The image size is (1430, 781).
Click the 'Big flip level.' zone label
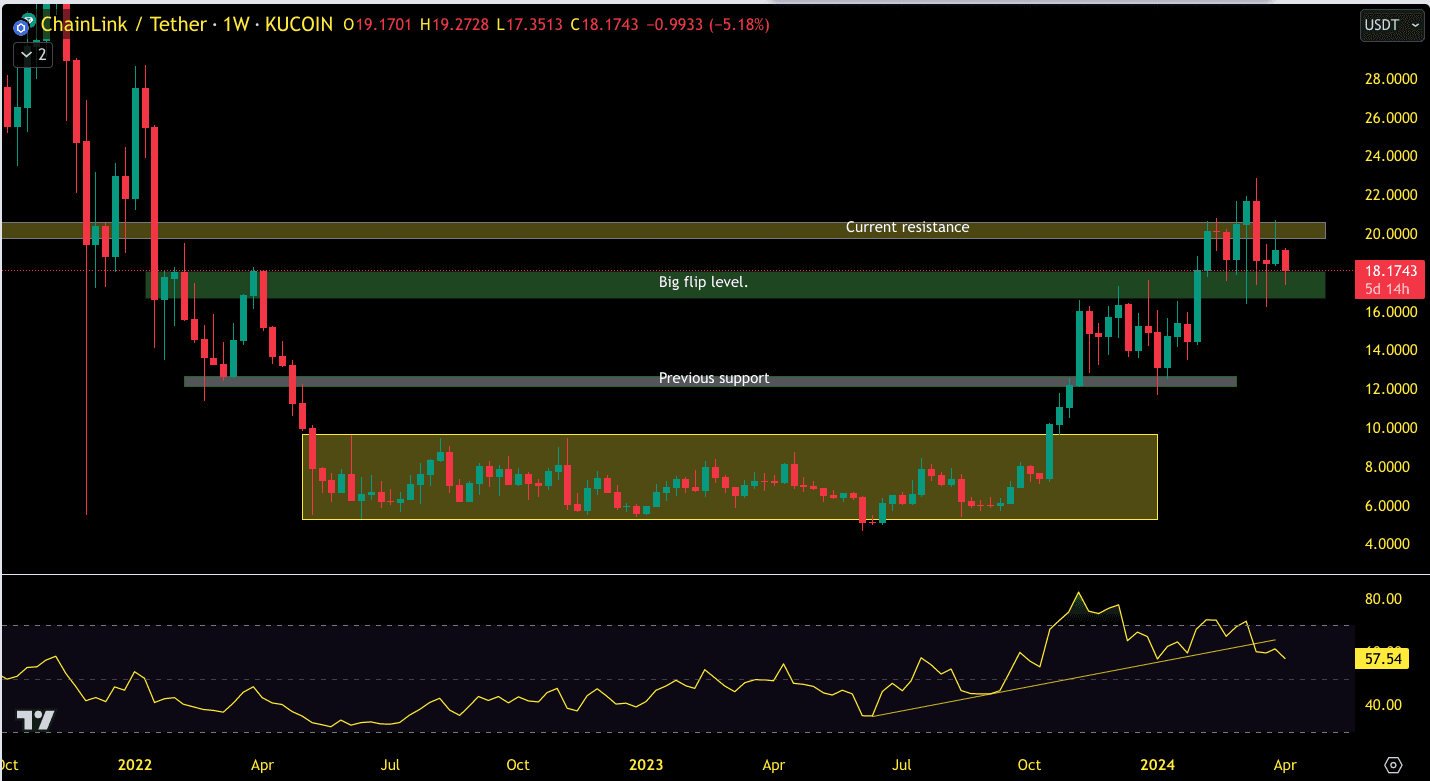(x=703, y=282)
